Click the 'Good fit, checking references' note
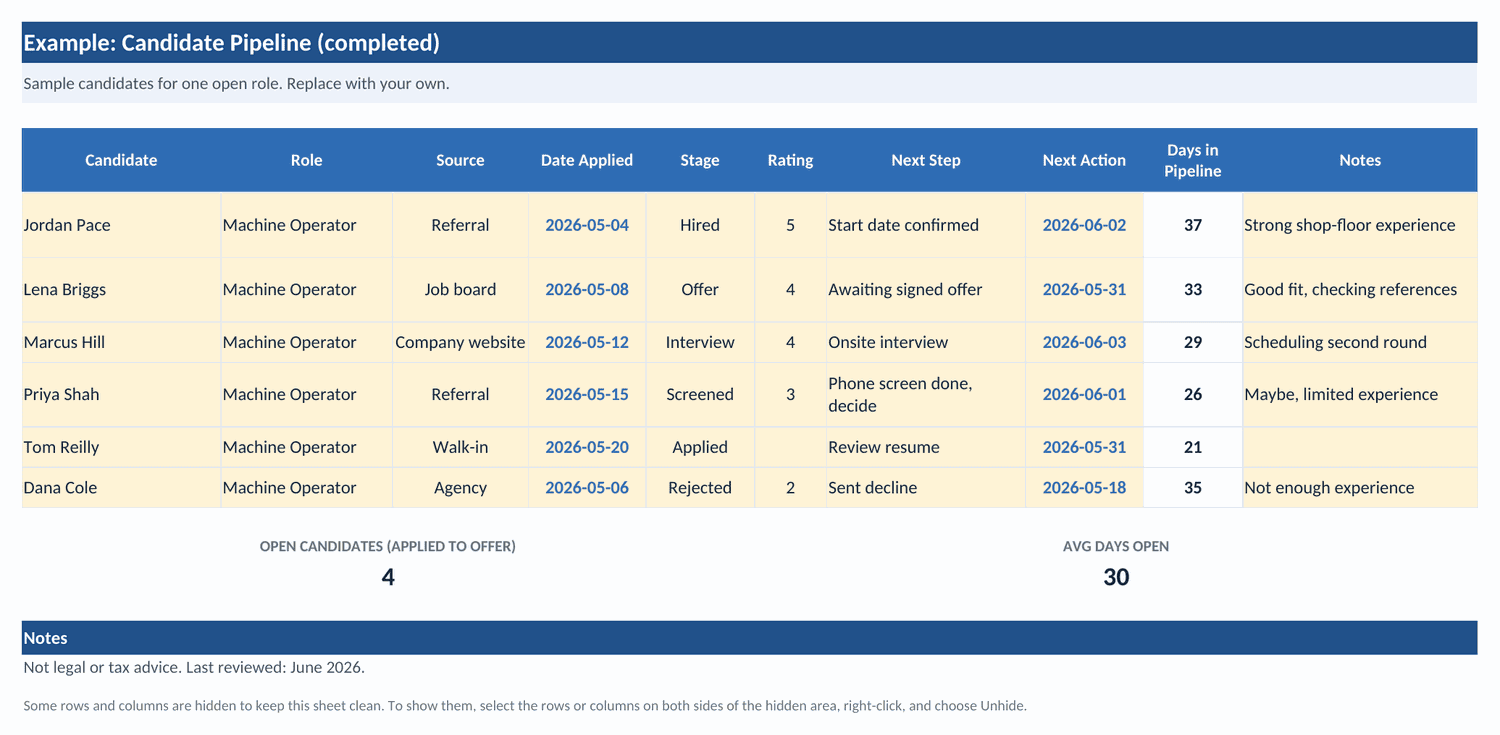This screenshot has width=1500, height=735. [x=1360, y=289]
